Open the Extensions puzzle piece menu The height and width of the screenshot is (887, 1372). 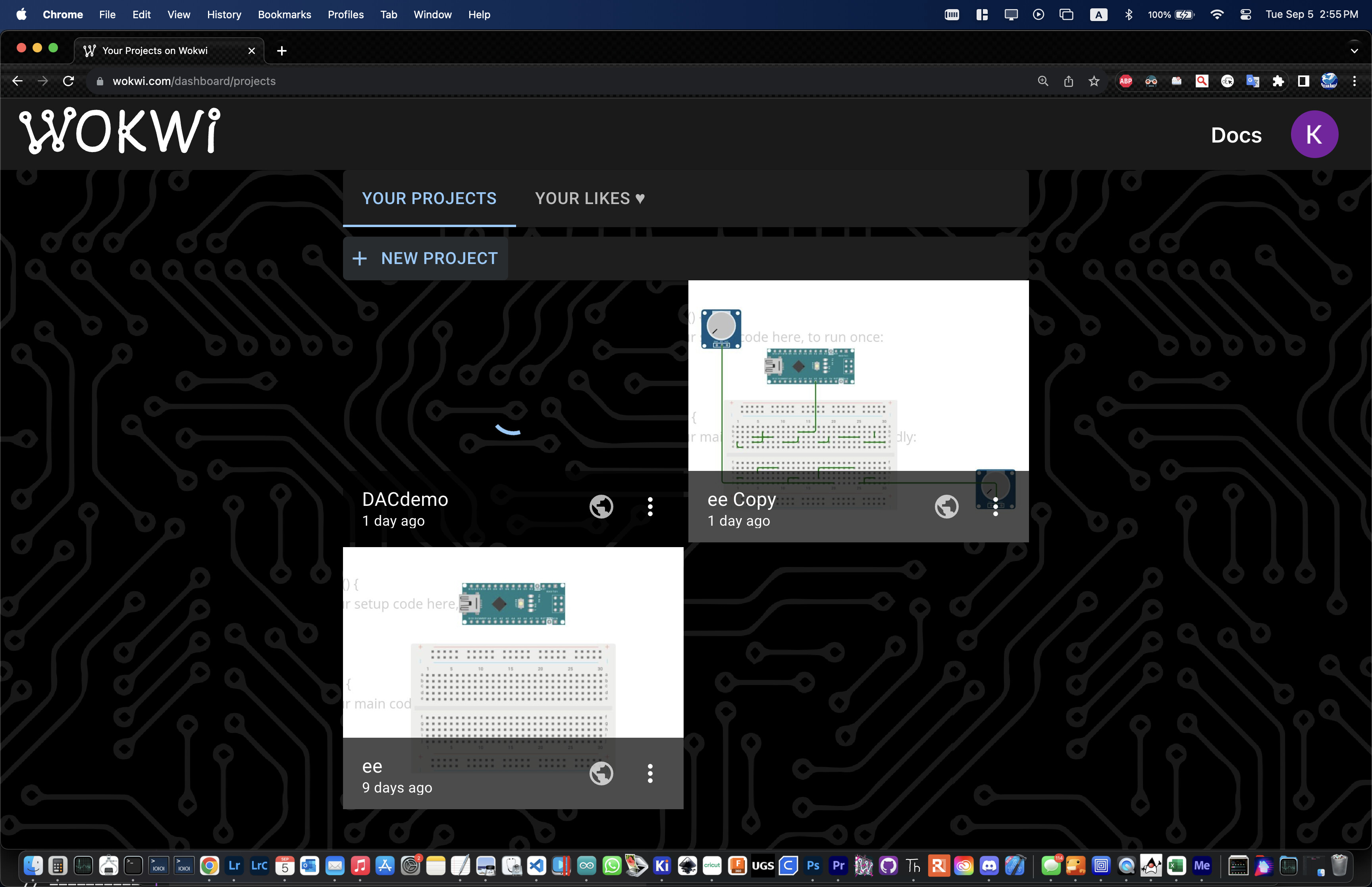[x=1278, y=81]
